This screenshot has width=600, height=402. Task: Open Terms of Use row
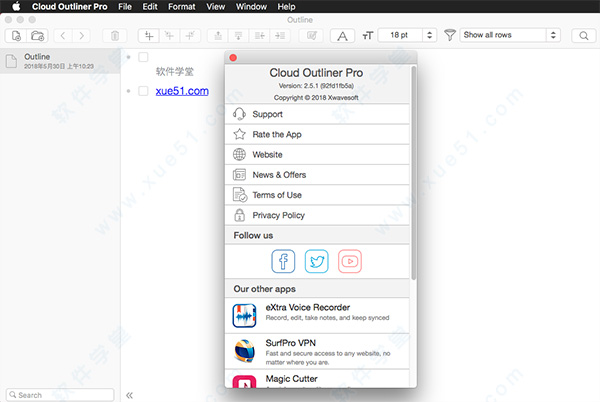click(x=317, y=195)
